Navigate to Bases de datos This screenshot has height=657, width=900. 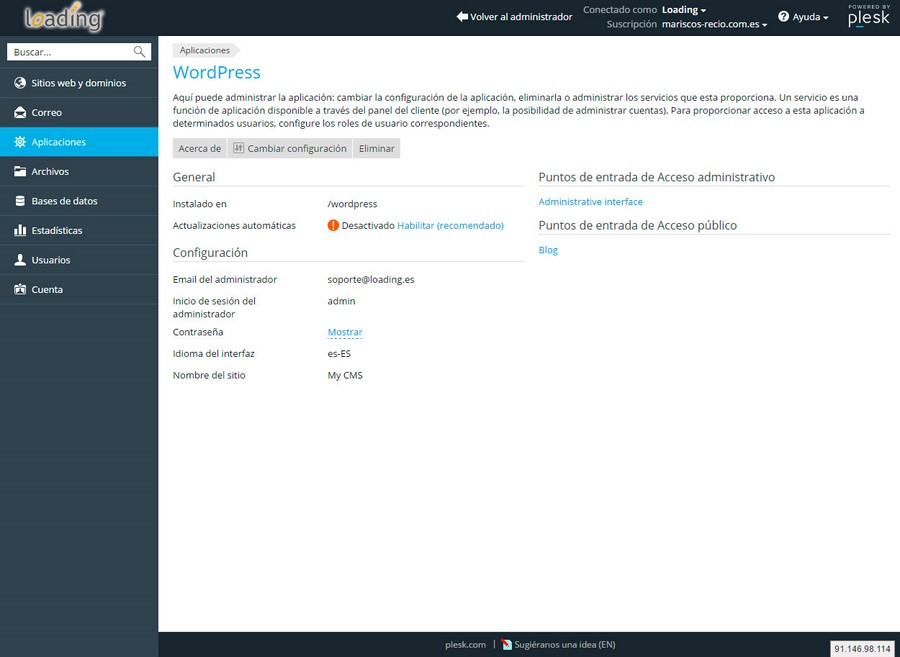pos(79,201)
